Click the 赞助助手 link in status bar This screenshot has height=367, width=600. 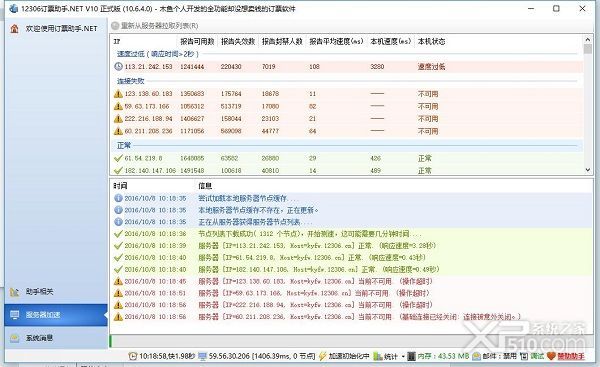click(571, 356)
